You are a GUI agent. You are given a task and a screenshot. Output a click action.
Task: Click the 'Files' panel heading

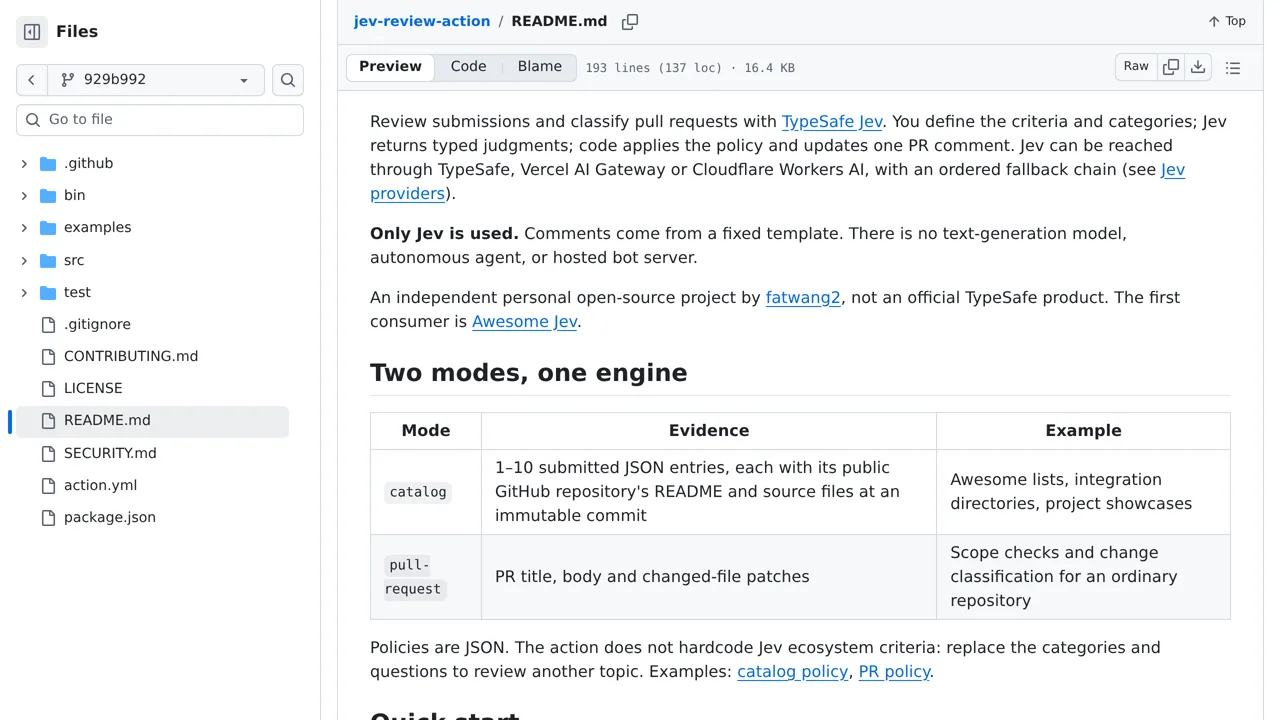pos(77,32)
